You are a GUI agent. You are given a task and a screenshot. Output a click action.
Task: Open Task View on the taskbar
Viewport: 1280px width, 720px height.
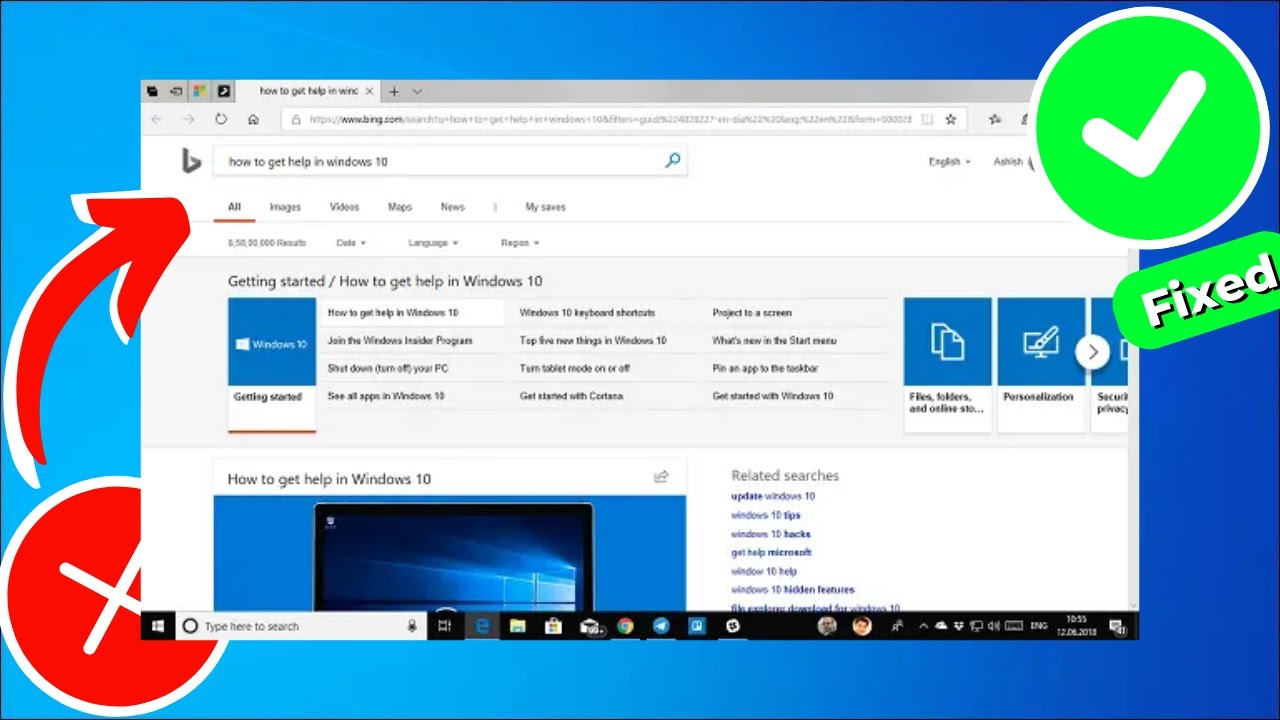445,626
